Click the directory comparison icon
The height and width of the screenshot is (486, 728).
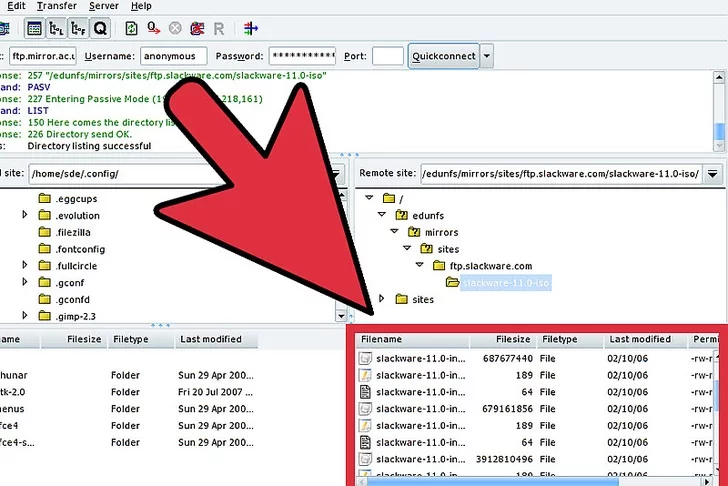249,28
